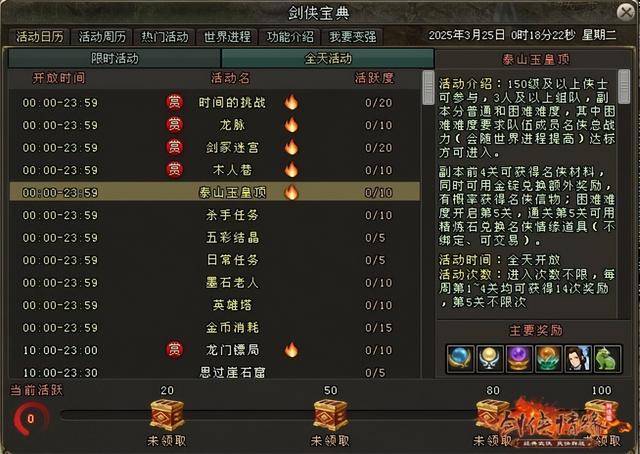This screenshot has height=454, width=640.
Task: Click the activity list scrollbar handle
Action: point(428,87)
